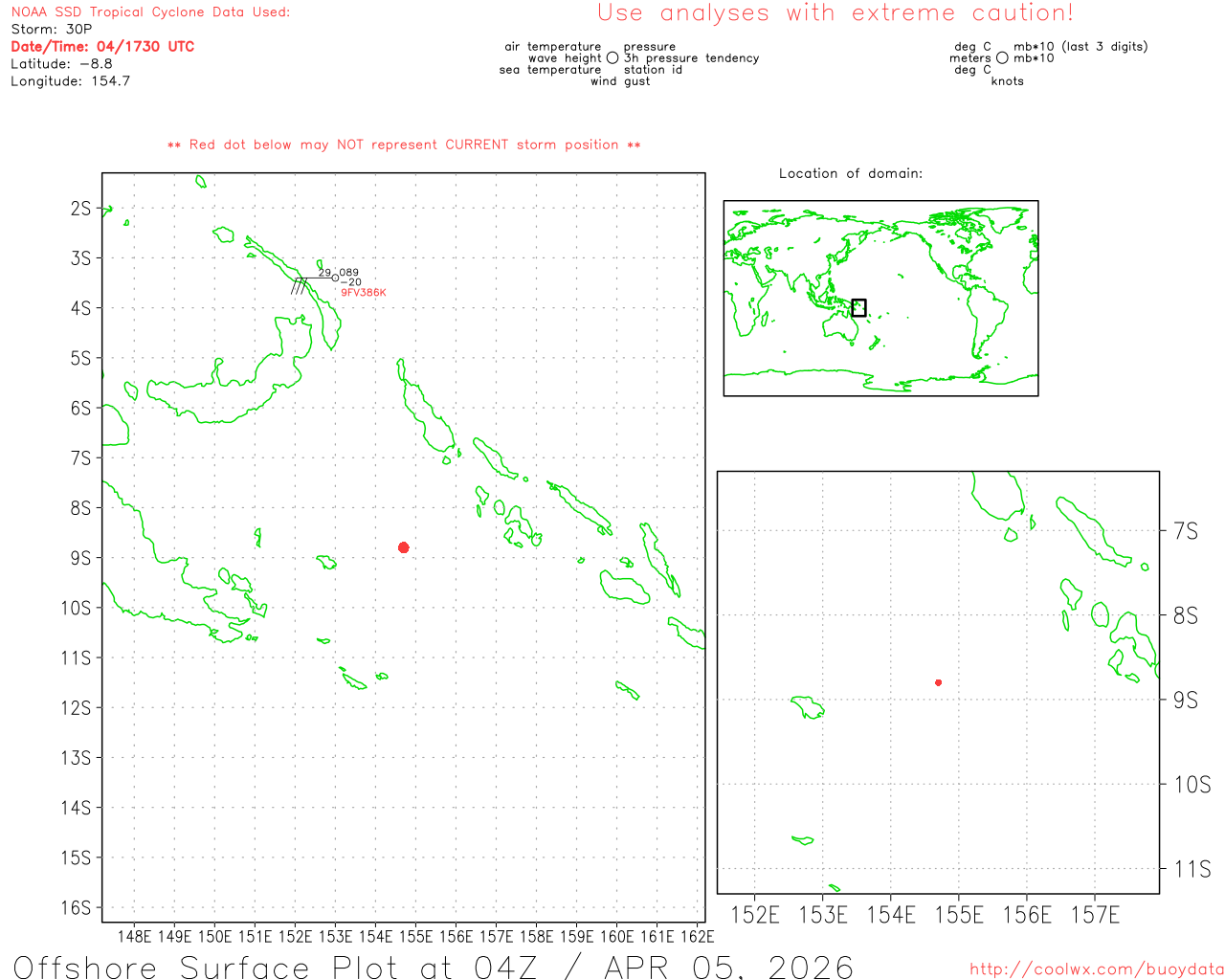The image size is (1225, 980).
Task: Click the 'Use analyses with extreme caution!' warning
Action: tap(835, 13)
